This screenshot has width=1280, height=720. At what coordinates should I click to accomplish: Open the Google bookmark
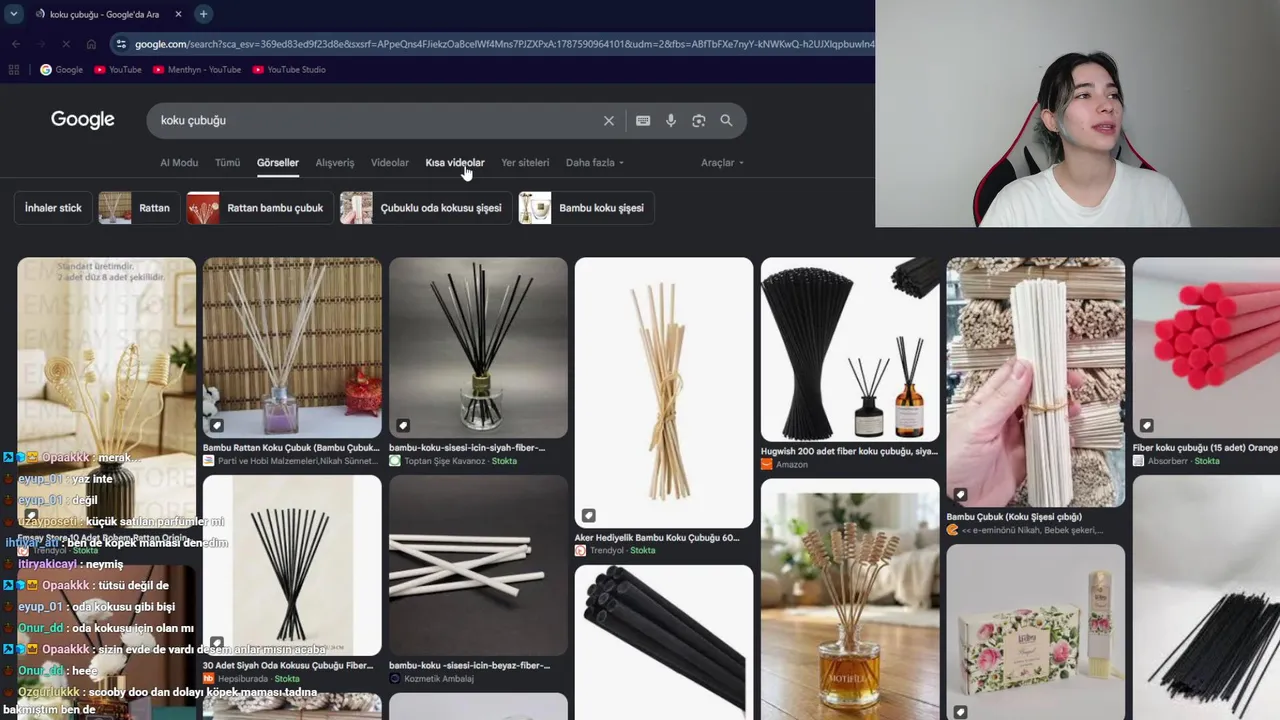tap(61, 70)
